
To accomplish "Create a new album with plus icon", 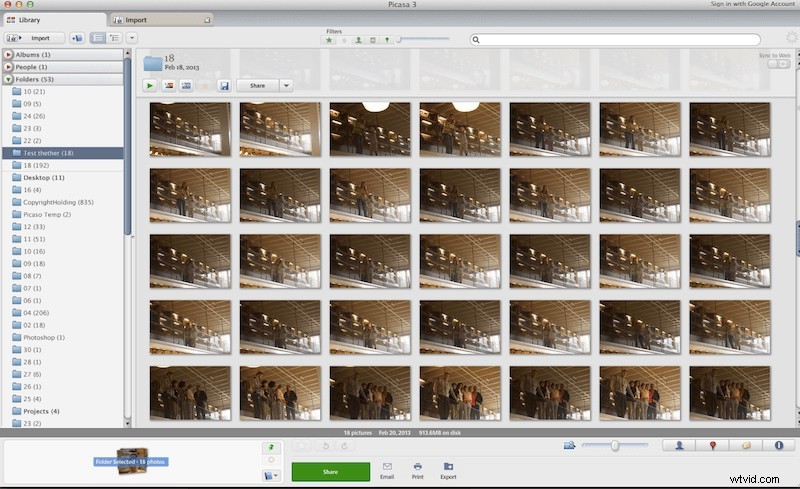I will [77, 38].
